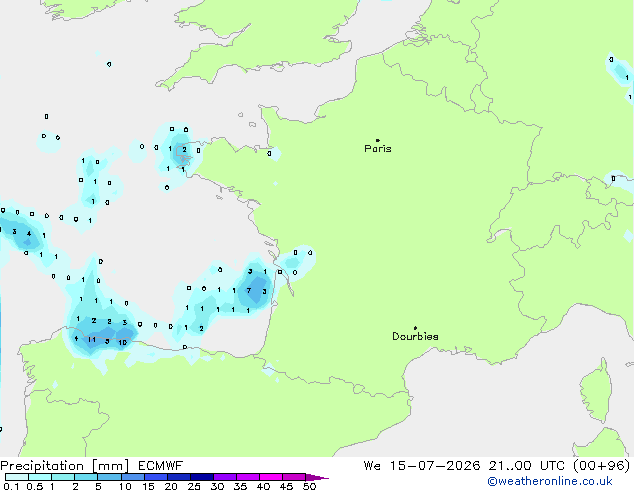This screenshot has width=634, height=490.
Task: Select the legend swatch between 20 and 25
Action: [179, 477]
